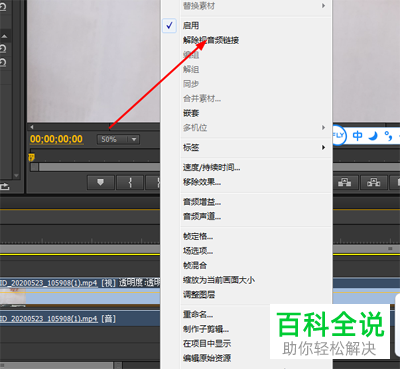The width and height of the screenshot is (400, 369).
Task: Collapse section with the up triangle
Action: point(4,36)
